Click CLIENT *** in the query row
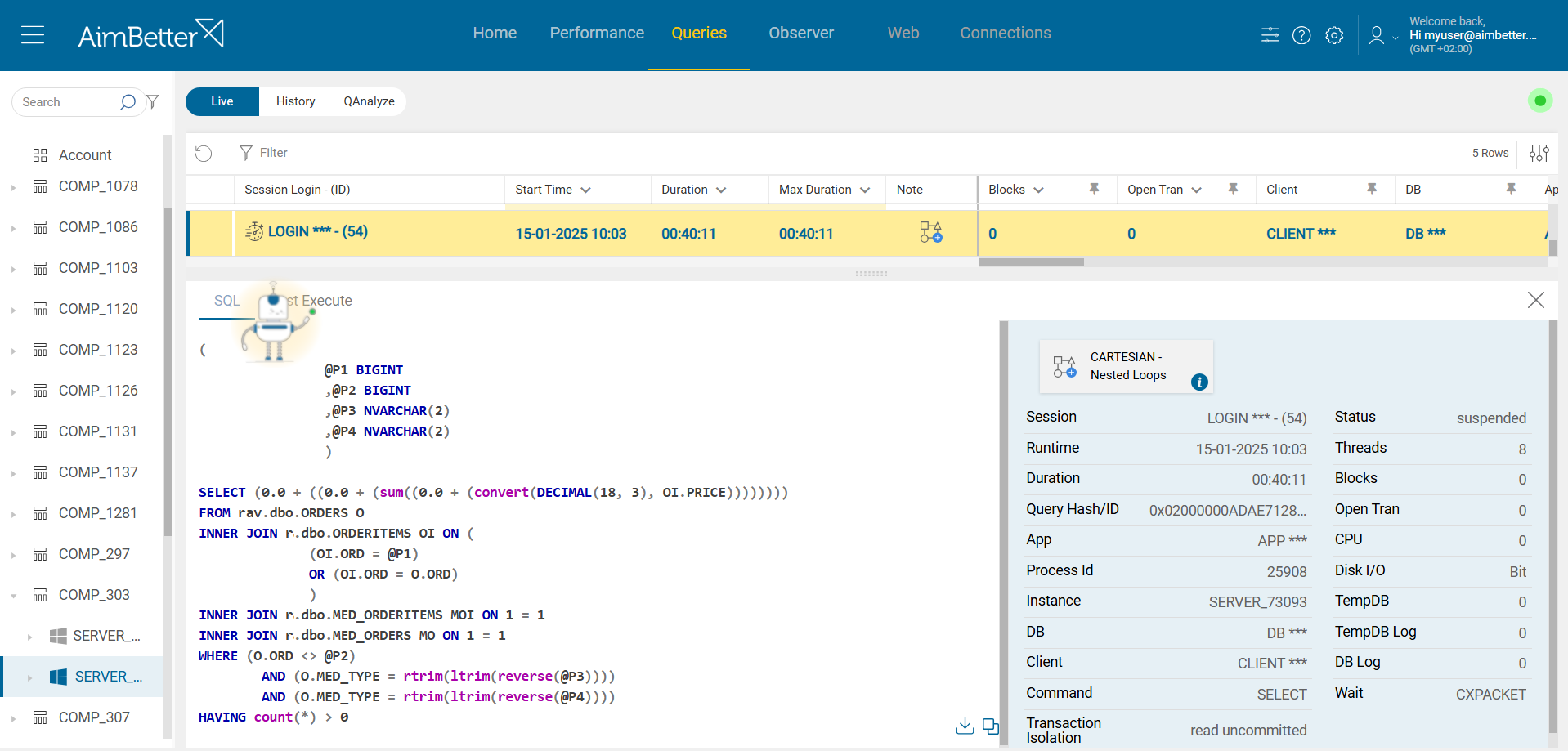The height and width of the screenshot is (751, 1568). pos(1301,234)
